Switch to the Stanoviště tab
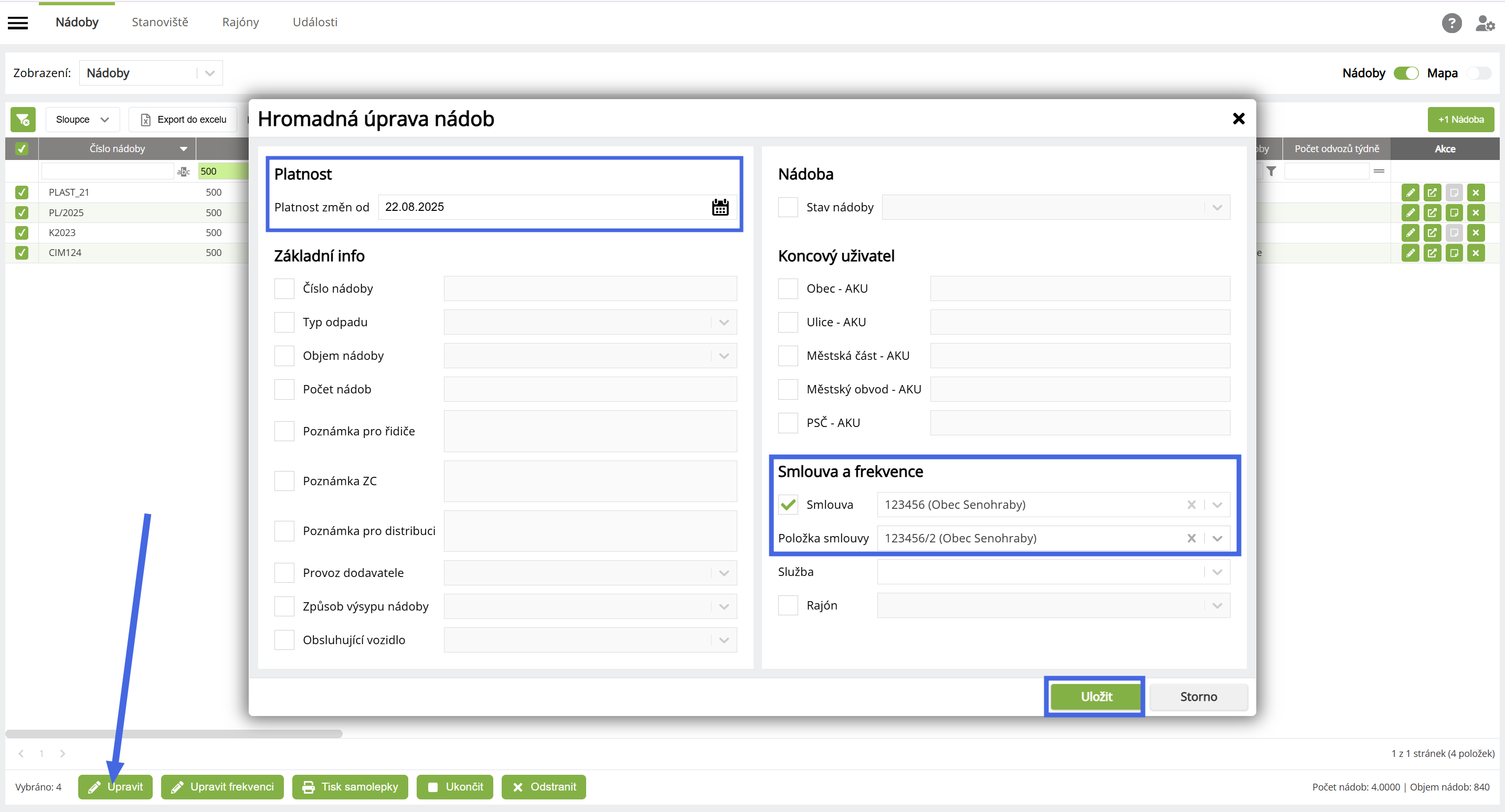This screenshot has height=812, width=1505. [x=160, y=22]
